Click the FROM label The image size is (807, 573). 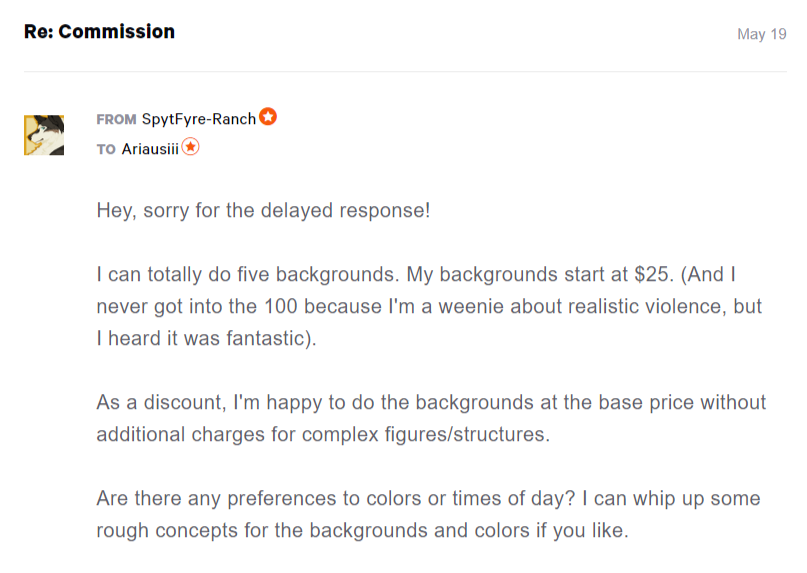(x=116, y=119)
